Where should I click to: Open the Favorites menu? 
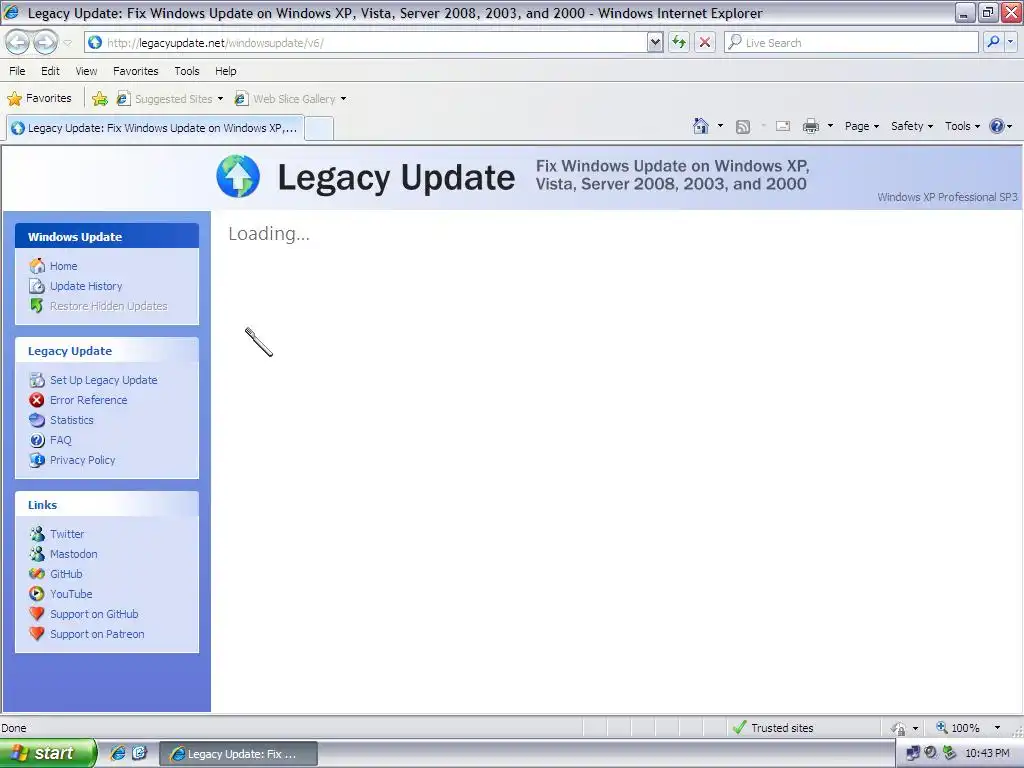pos(135,71)
